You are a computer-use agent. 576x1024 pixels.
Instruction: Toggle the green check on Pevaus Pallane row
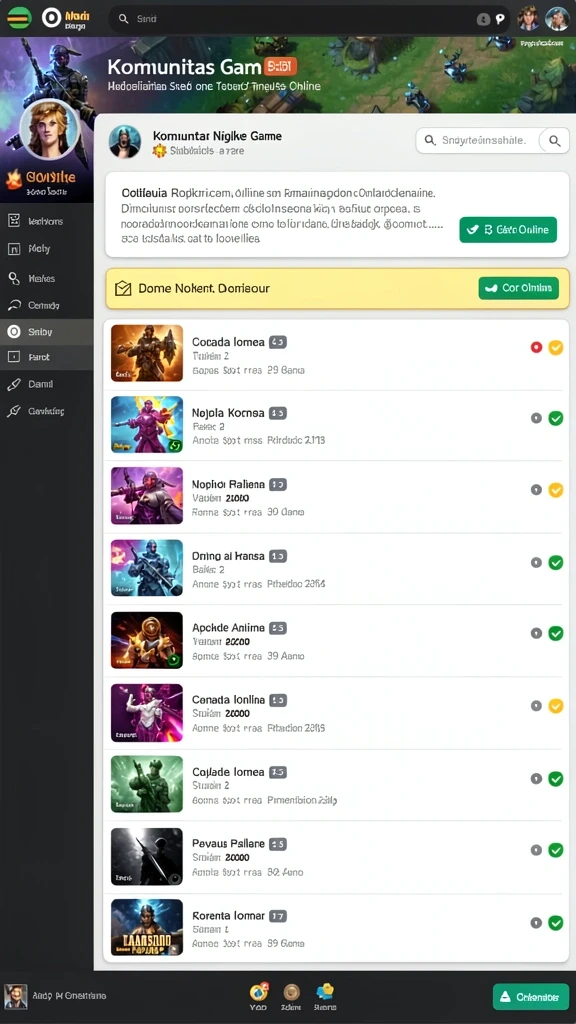[556, 850]
